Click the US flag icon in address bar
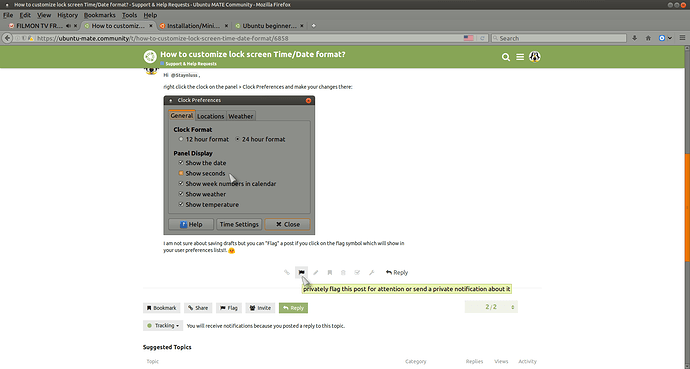The width and height of the screenshot is (690, 369). (469, 38)
